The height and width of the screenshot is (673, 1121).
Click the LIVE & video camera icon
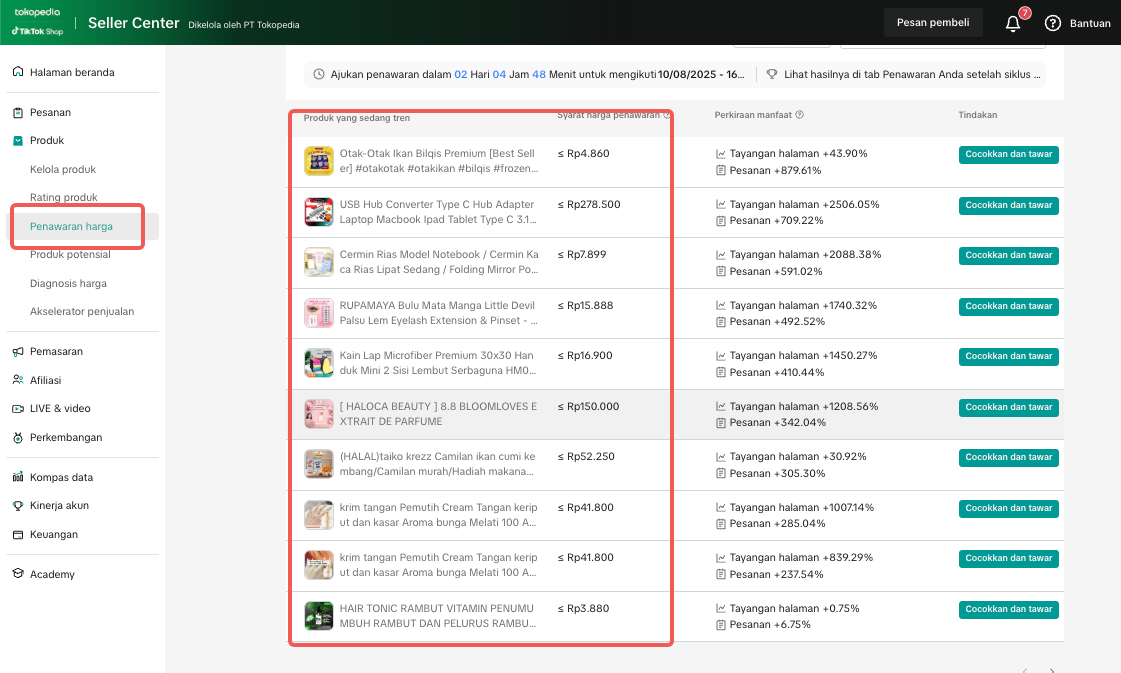click(x=18, y=409)
